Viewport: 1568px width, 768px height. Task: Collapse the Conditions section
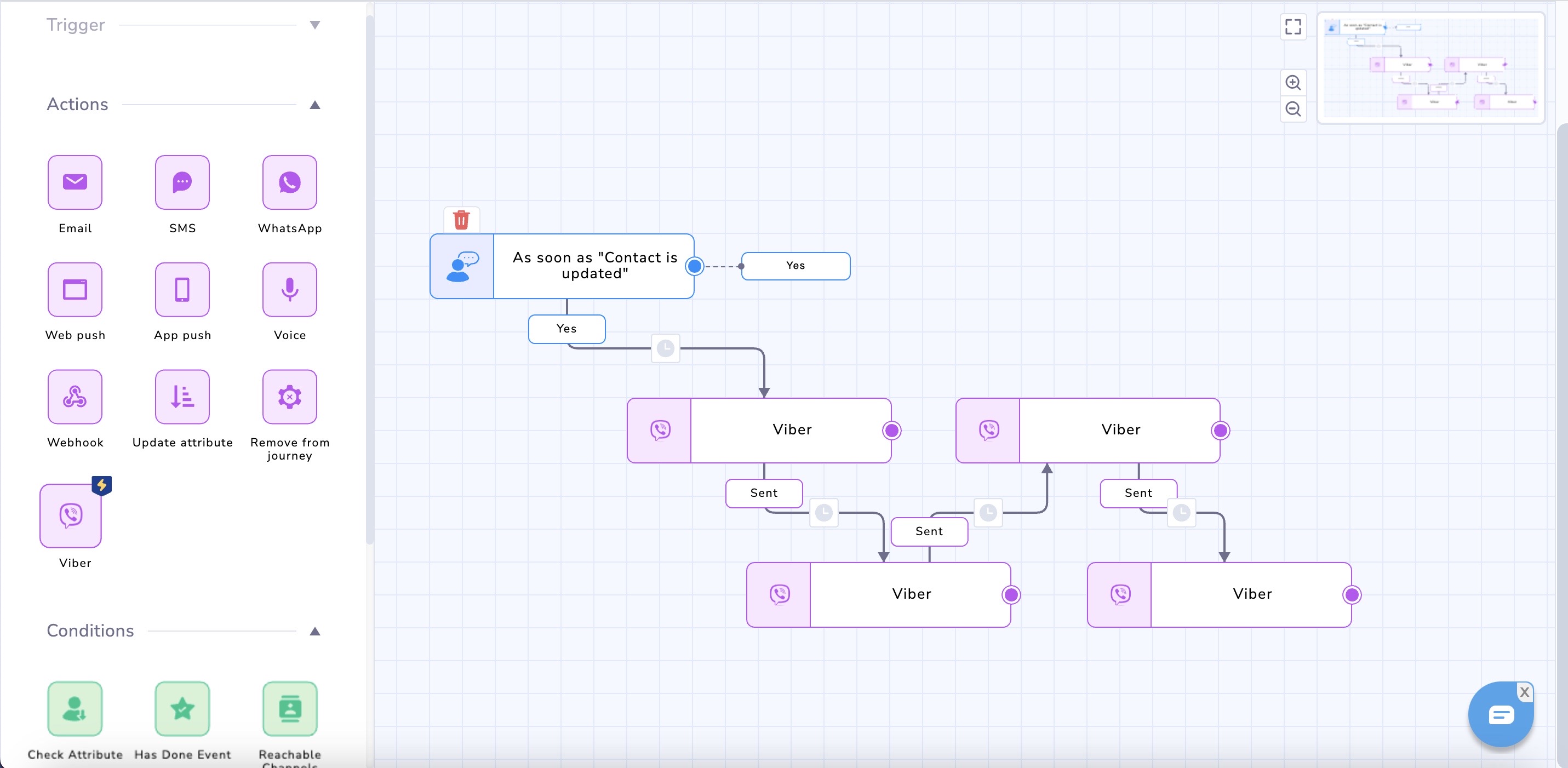[314, 631]
